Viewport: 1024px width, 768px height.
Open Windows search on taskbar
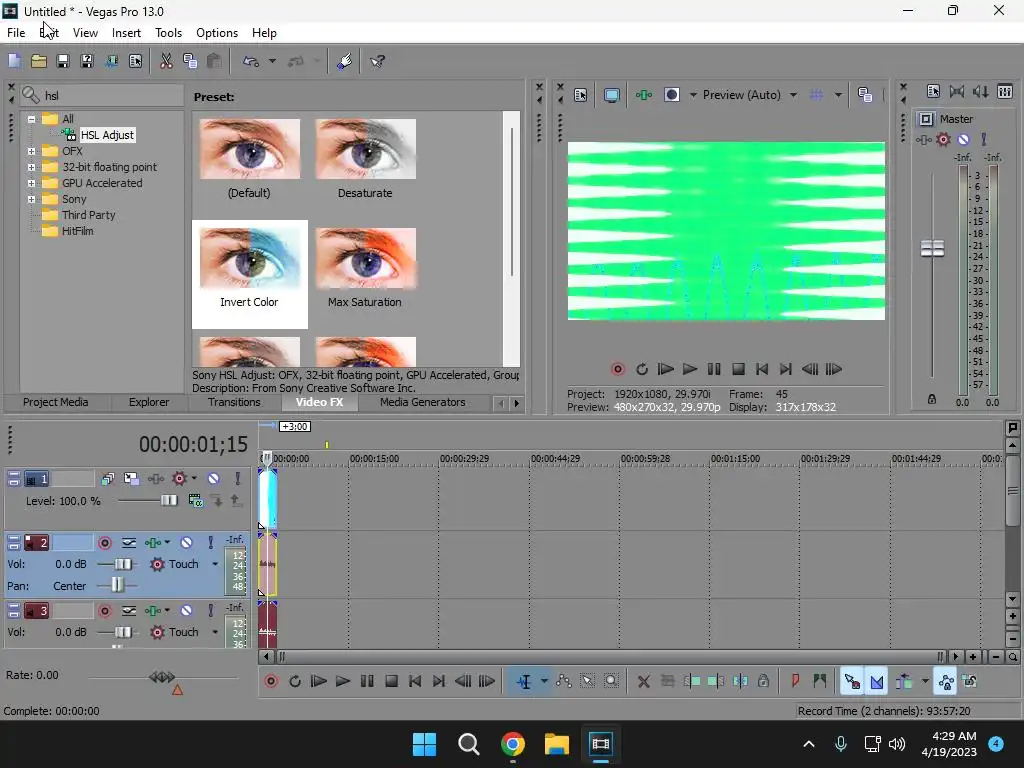[x=468, y=744]
